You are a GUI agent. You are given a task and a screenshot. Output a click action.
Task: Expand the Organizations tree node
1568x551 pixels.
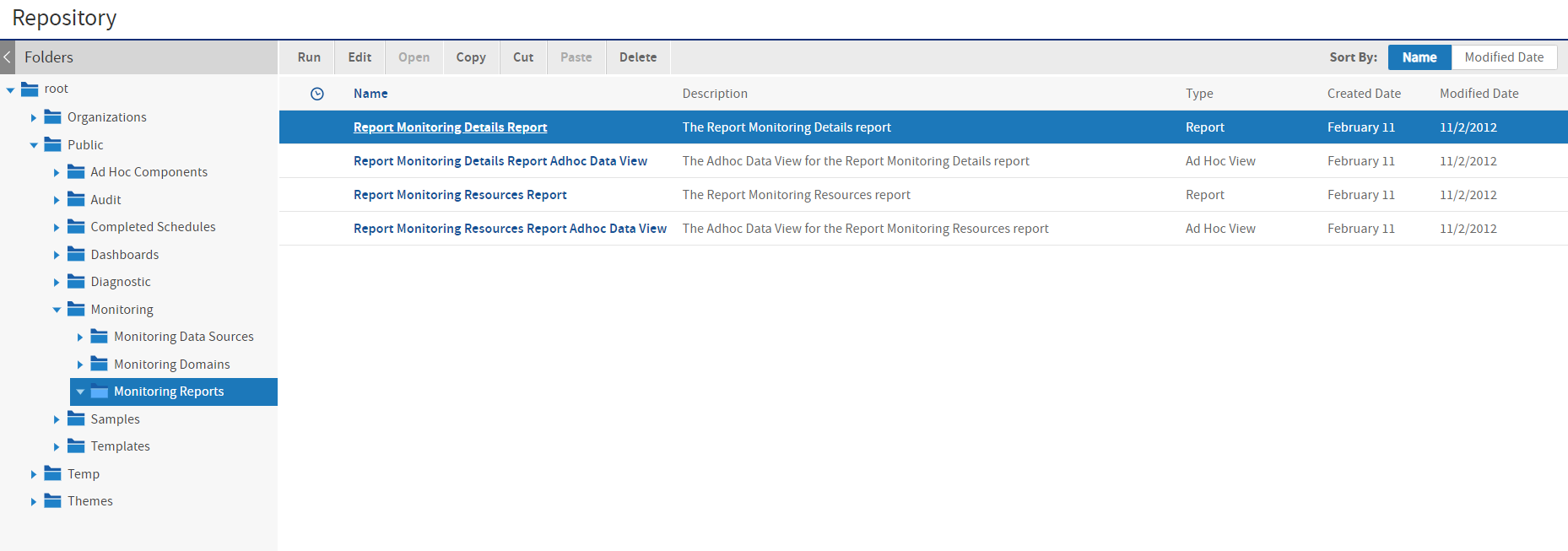[x=34, y=117]
